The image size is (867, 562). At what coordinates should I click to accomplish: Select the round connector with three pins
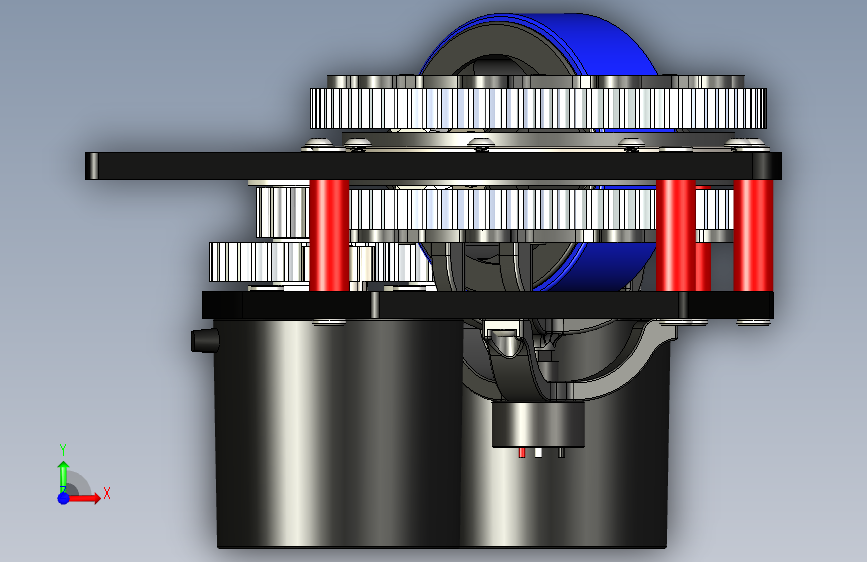pyautogui.click(x=538, y=424)
